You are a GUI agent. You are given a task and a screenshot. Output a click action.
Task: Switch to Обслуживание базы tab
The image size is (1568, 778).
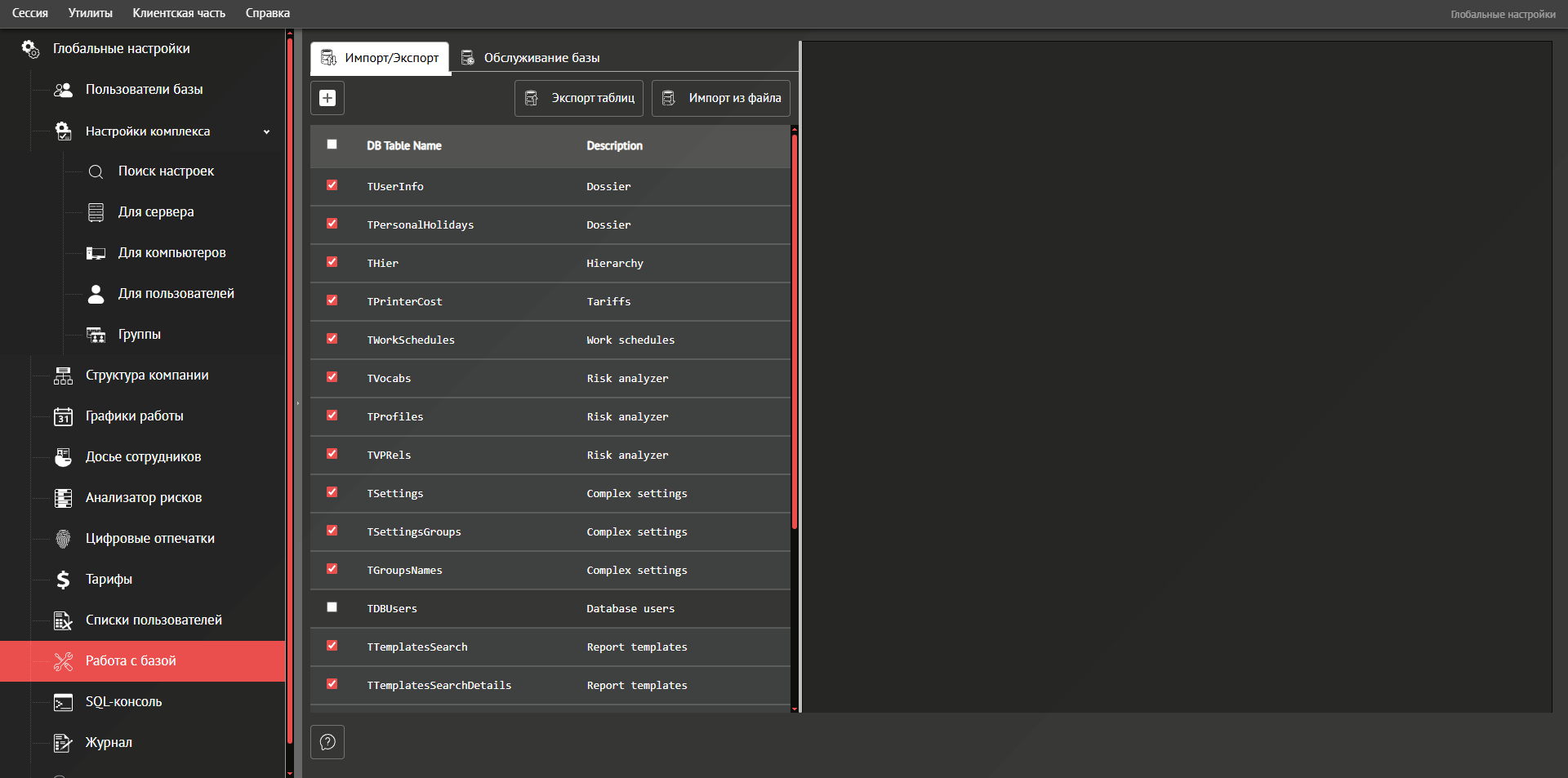531,58
